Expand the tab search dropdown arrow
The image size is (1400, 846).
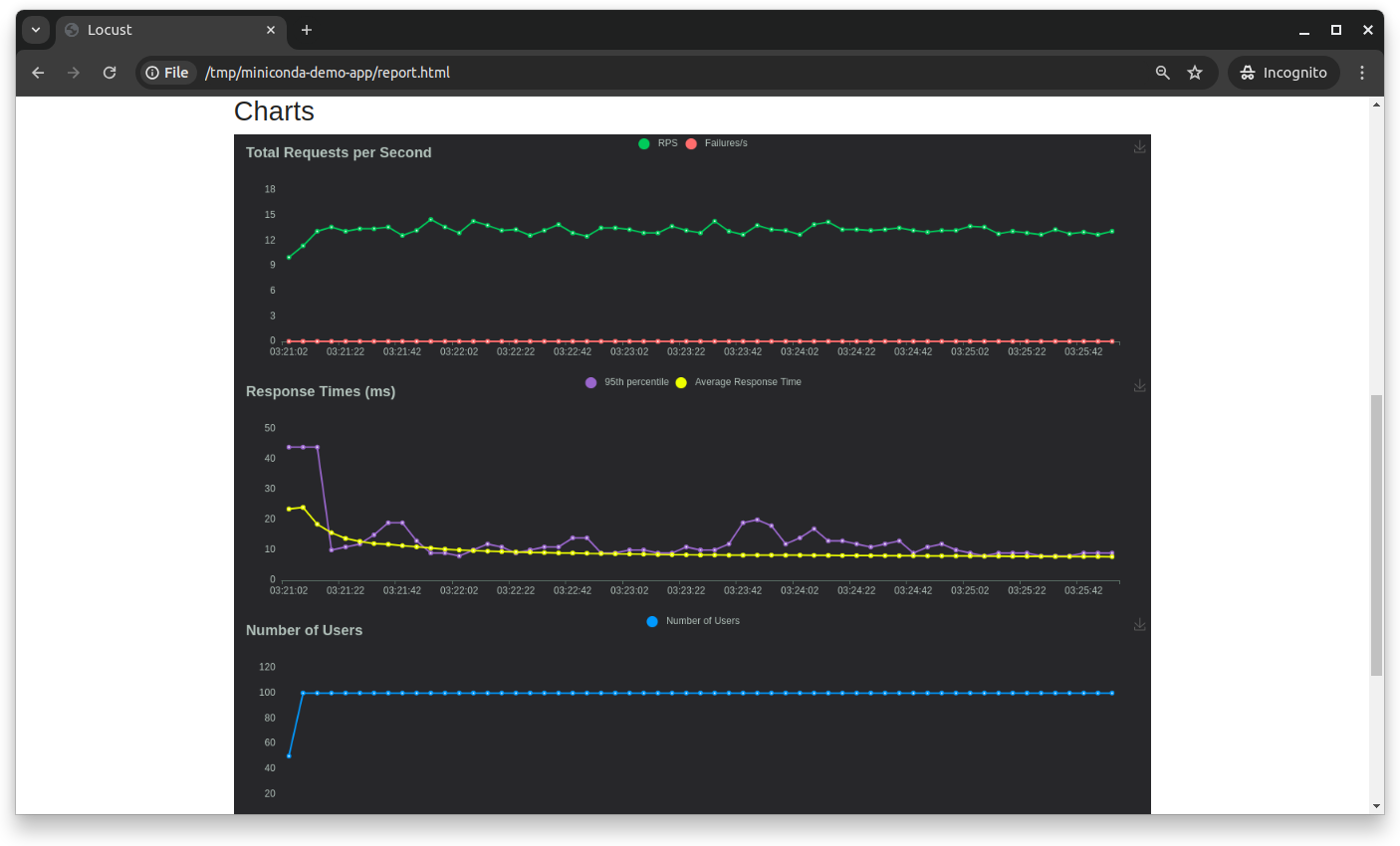36,30
